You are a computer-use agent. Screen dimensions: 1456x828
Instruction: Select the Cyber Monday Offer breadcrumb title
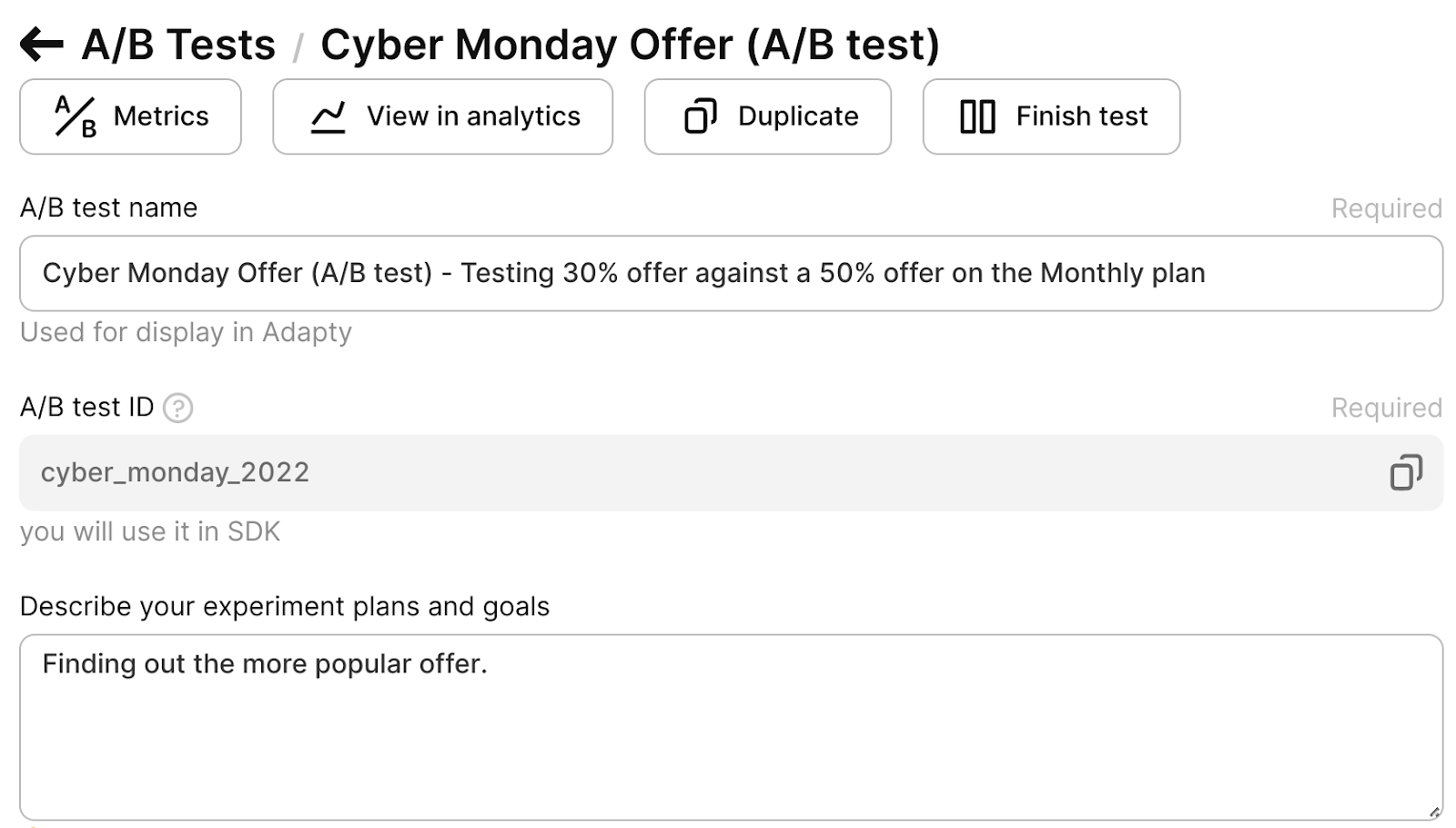[630, 45]
